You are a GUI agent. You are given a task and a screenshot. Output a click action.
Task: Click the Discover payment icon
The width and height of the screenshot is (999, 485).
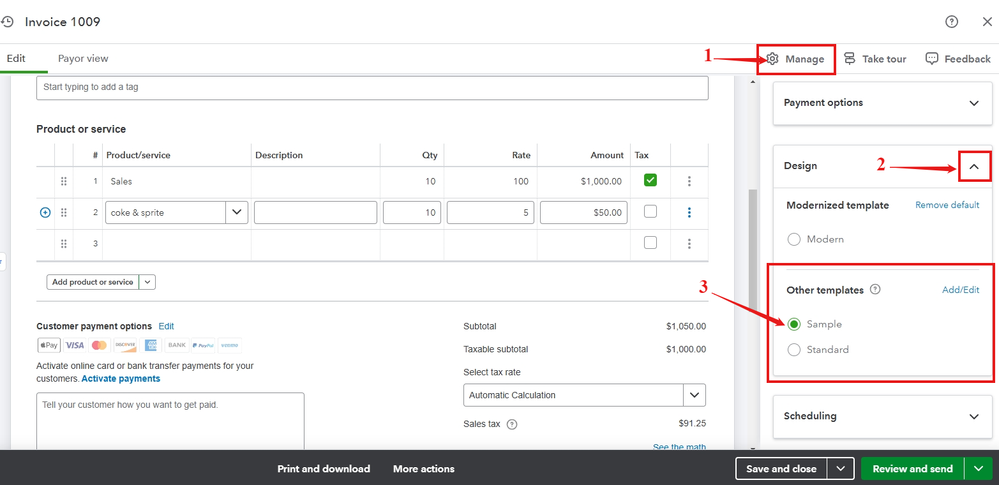coord(126,345)
